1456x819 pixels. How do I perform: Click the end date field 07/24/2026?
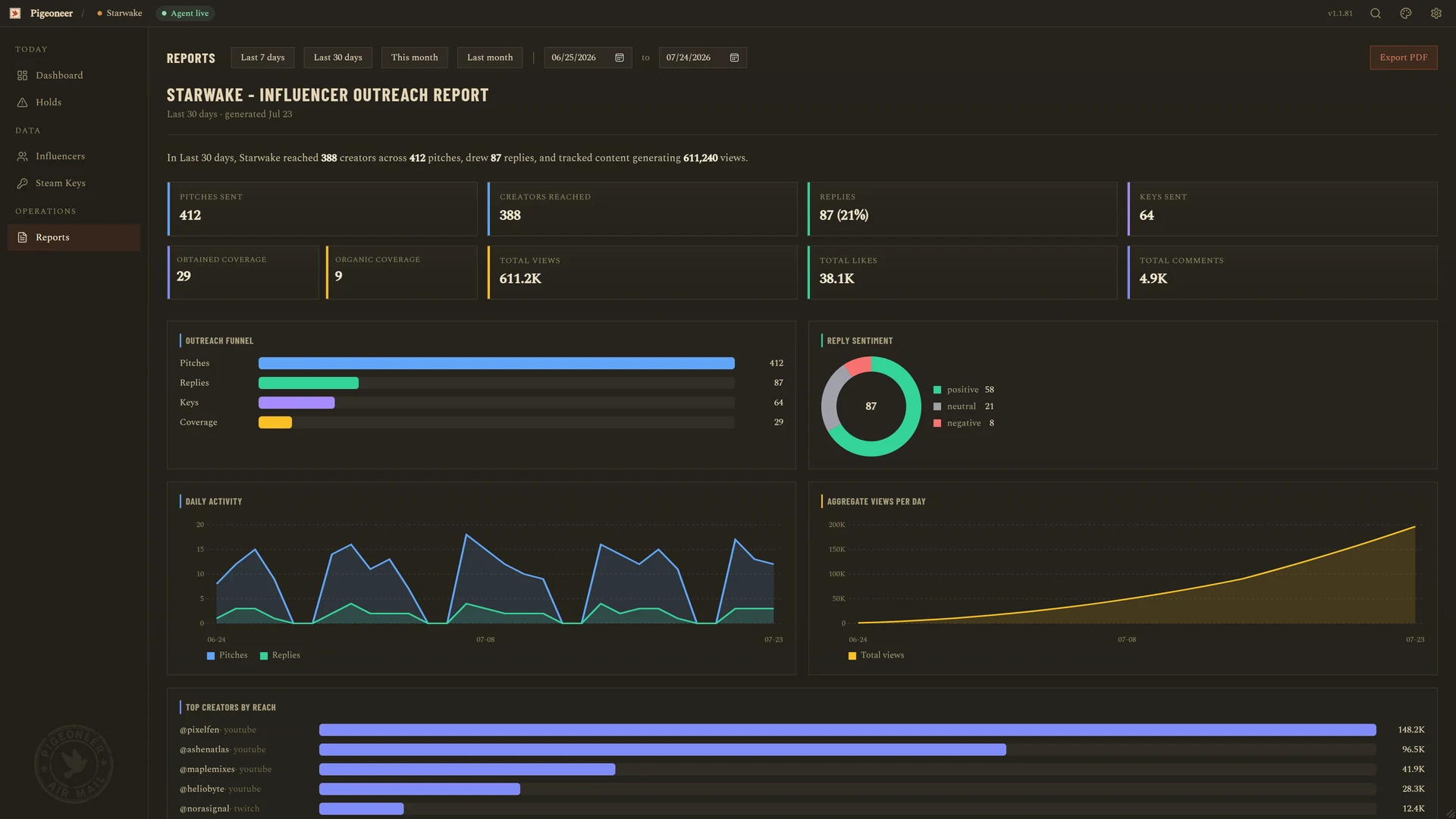coord(702,58)
